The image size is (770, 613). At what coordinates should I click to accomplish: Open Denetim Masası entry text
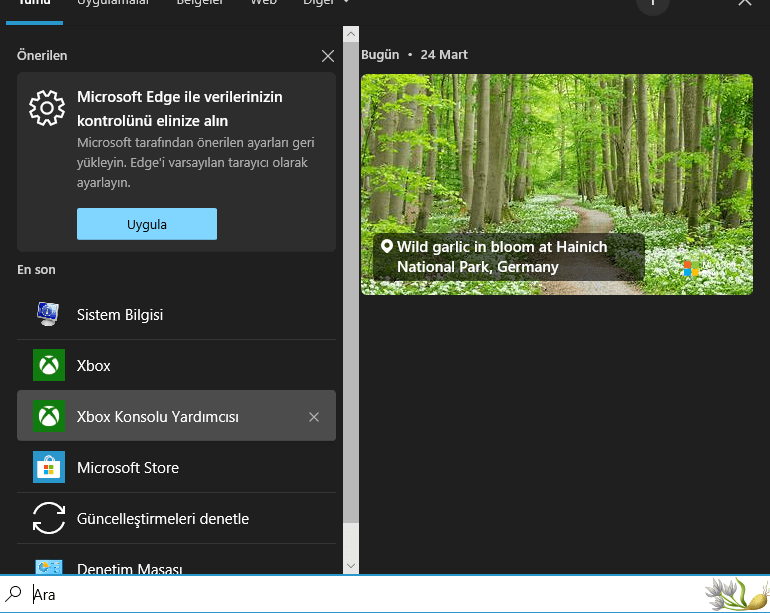[130, 568]
